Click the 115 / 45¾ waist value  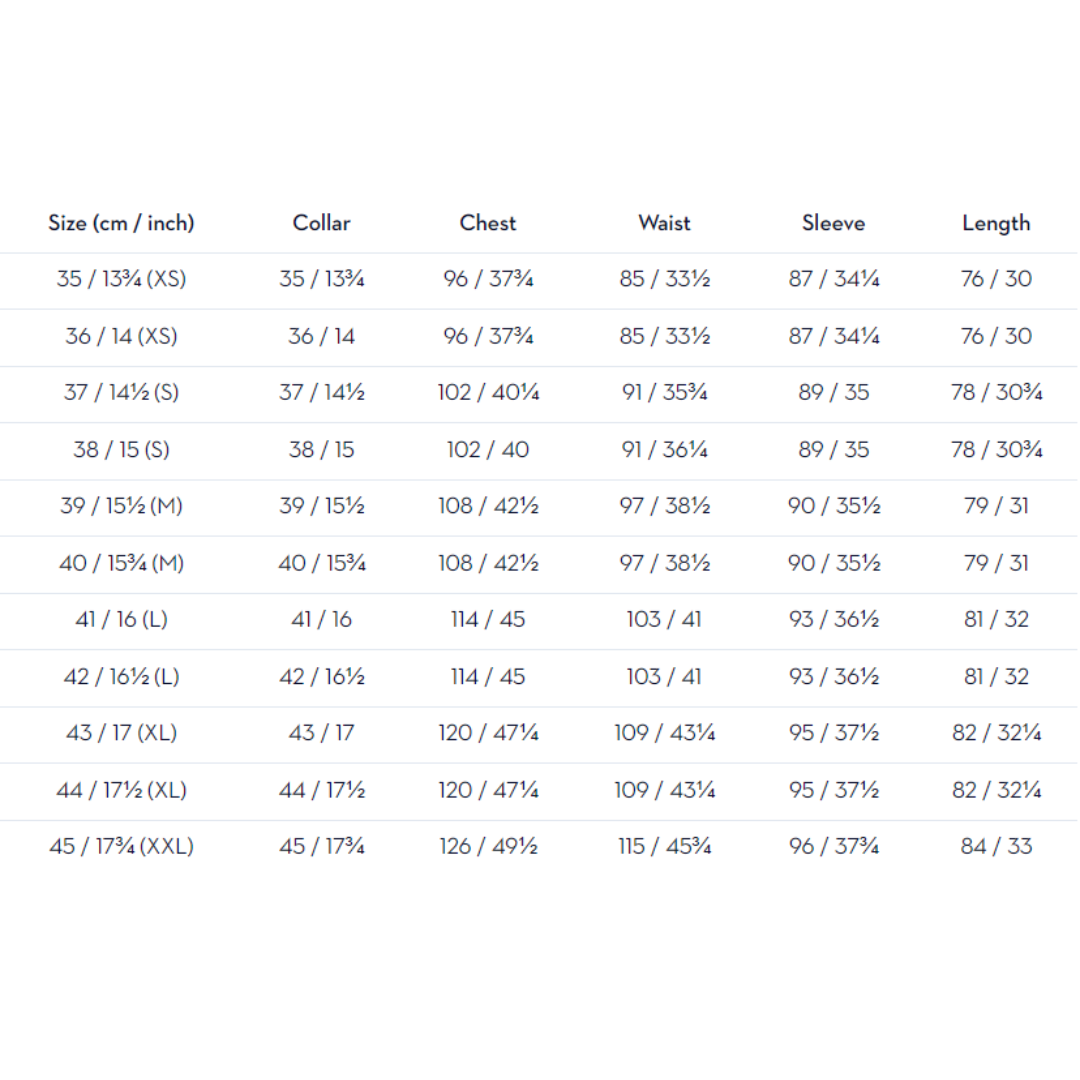pos(664,847)
